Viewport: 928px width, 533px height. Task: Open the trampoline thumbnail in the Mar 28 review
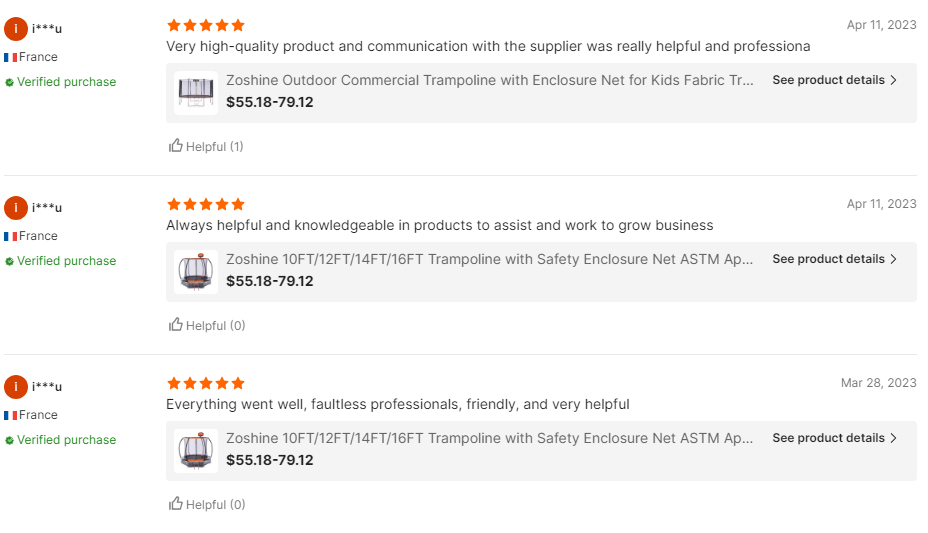tap(195, 450)
